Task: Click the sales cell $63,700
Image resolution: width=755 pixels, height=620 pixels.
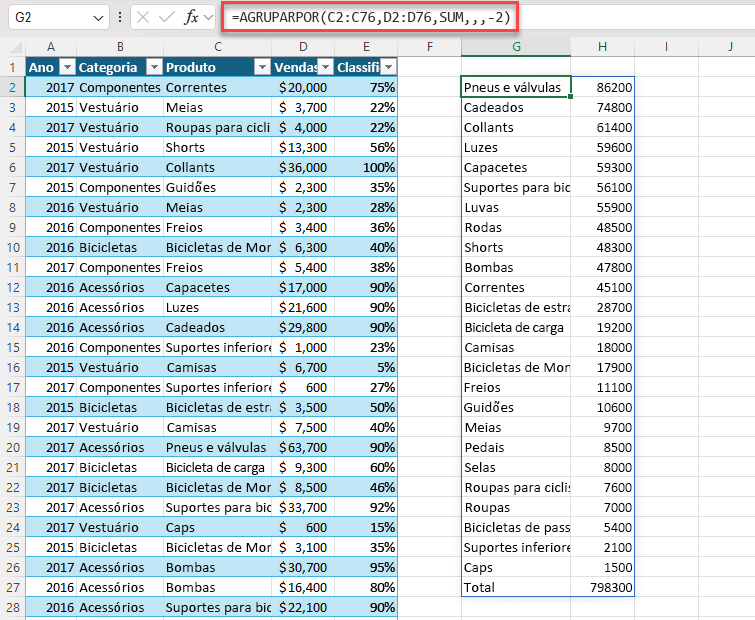Action: (303, 447)
